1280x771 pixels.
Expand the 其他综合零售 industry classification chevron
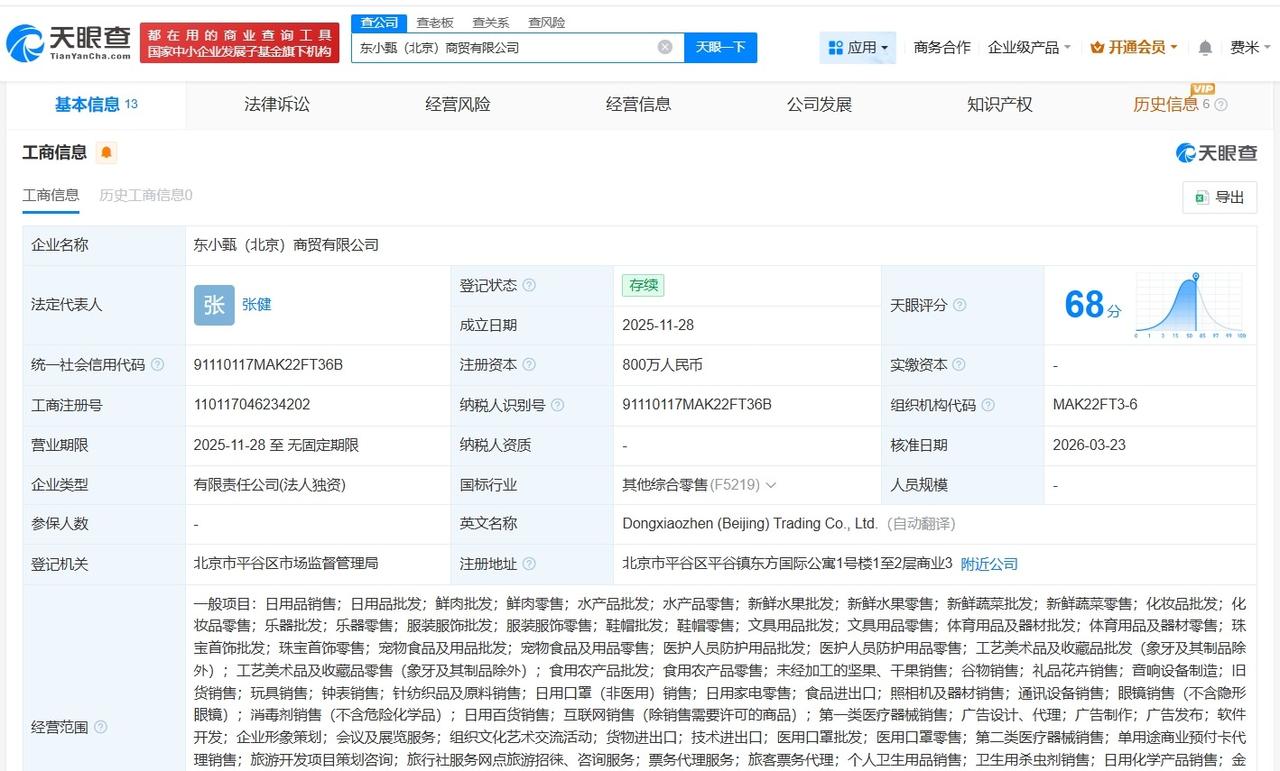point(770,485)
